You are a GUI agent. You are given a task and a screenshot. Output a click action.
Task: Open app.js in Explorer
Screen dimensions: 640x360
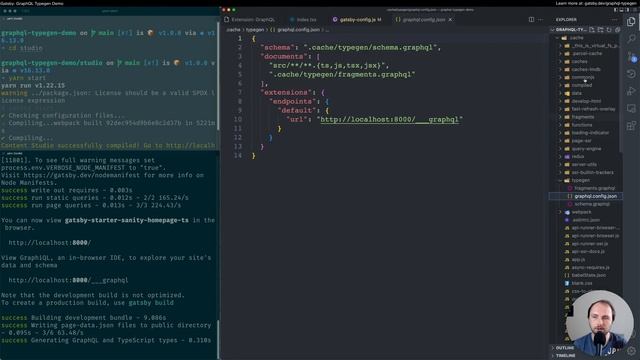coord(578,260)
